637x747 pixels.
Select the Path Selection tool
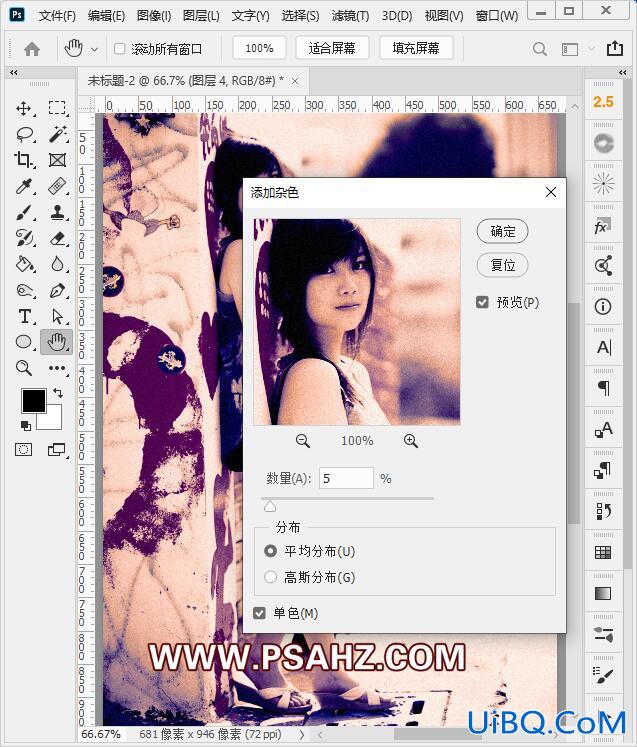click(57, 316)
